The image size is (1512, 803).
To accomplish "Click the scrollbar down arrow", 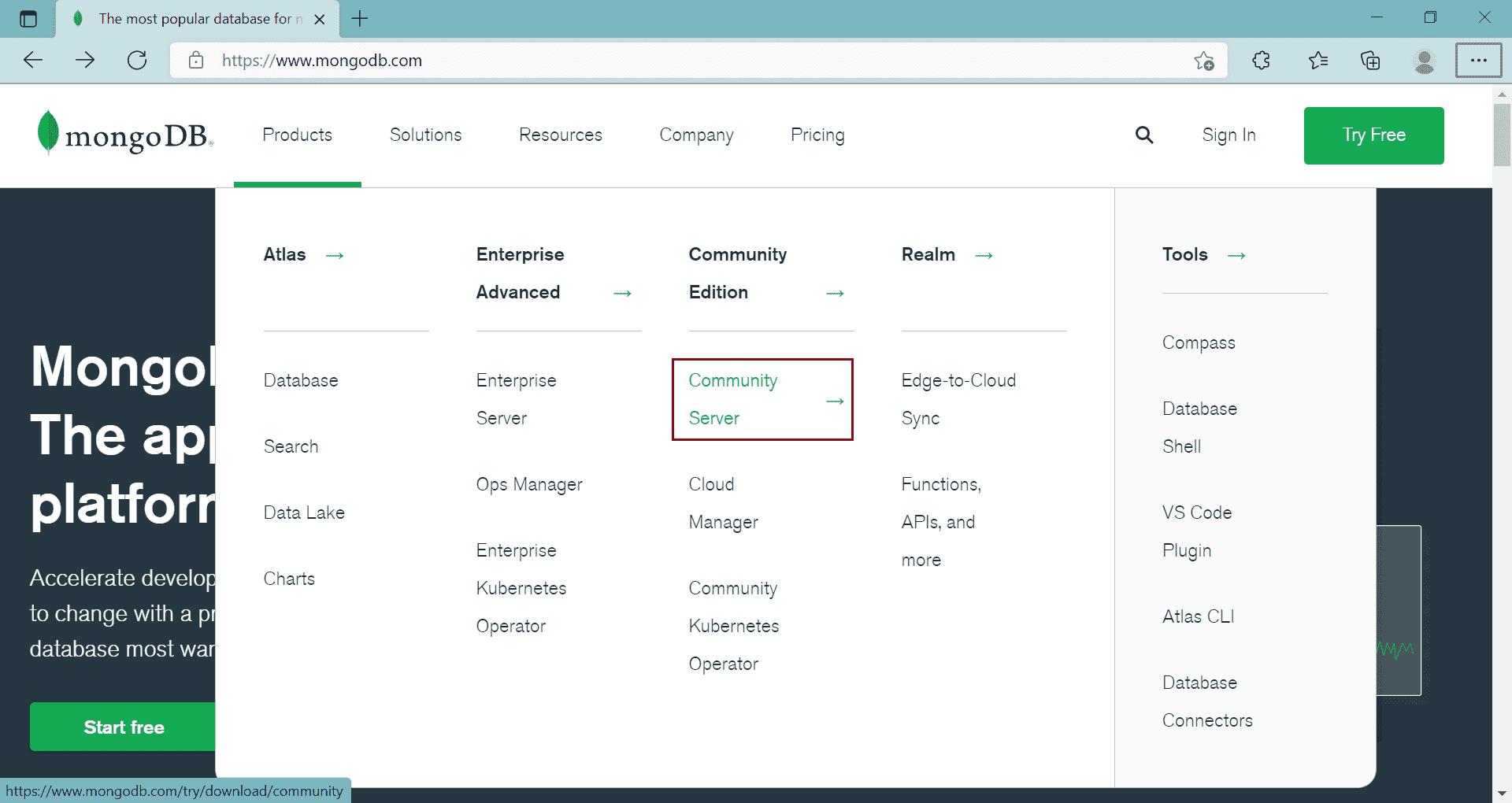I will pyautogui.click(x=1503, y=794).
